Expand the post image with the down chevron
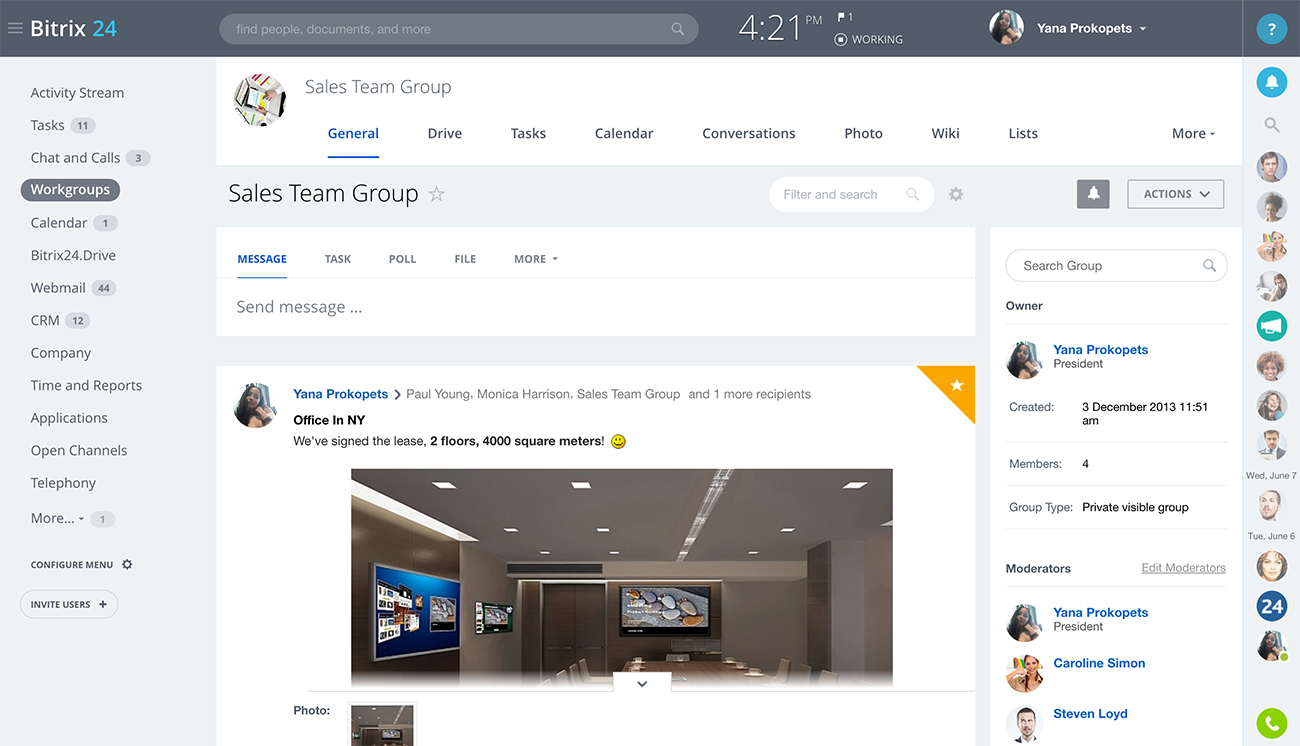Image resolution: width=1300 pixels, height=746 pixels. pos(642,684)
